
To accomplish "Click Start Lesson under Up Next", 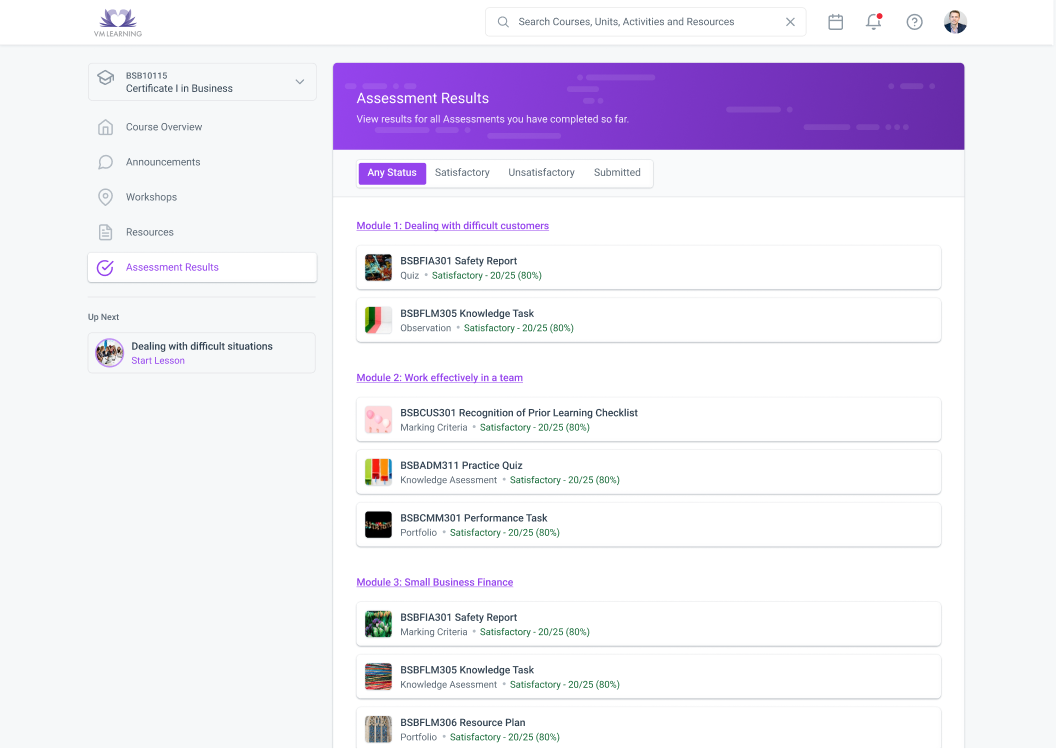I will (x=157, y=360).
